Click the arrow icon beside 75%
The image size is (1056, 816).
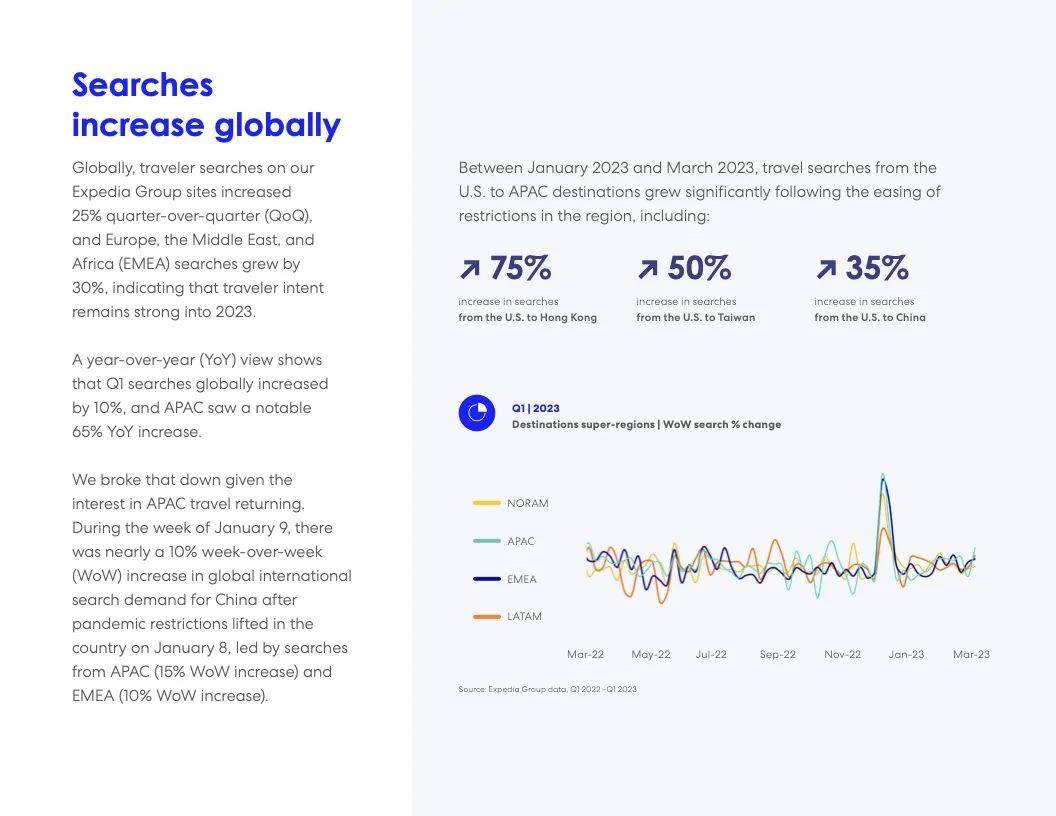click(469, 269)
